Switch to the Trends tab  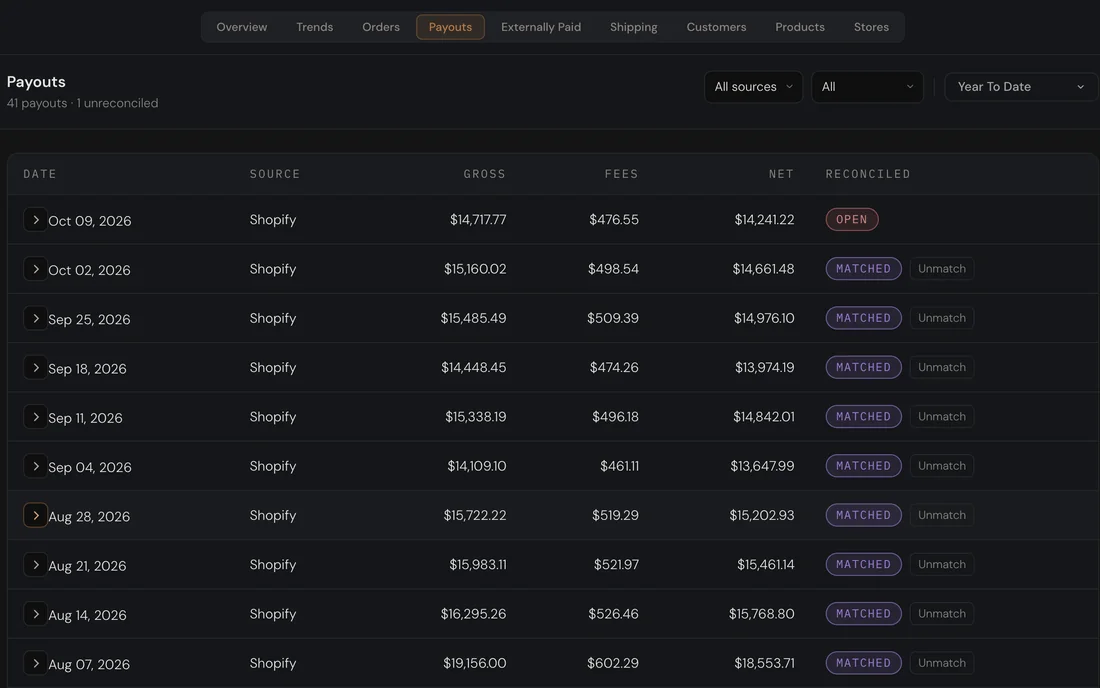click(x=314, y=27)
